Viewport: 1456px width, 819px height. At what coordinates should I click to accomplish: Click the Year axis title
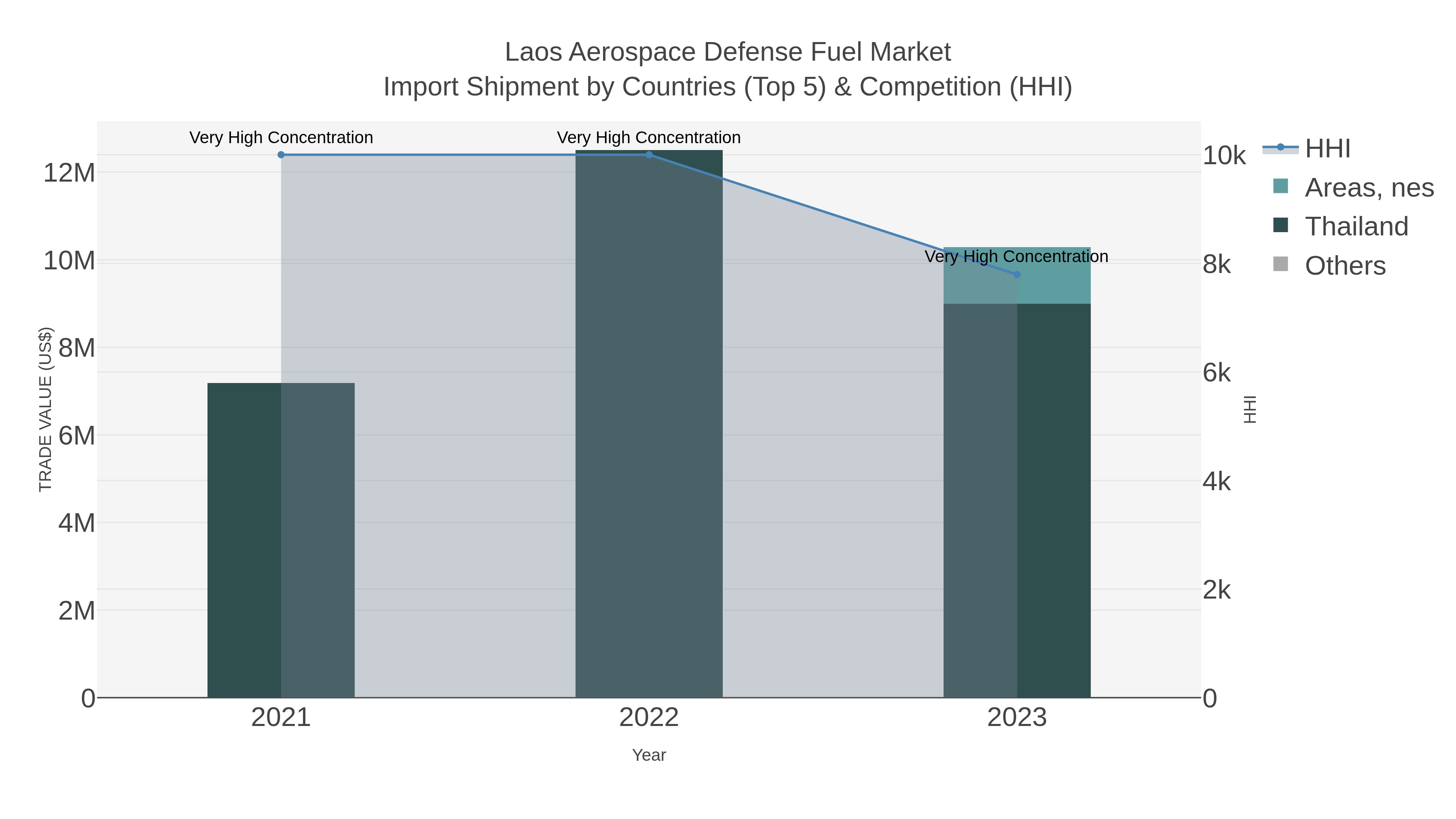pyautogui.click(x=649, y=755)
